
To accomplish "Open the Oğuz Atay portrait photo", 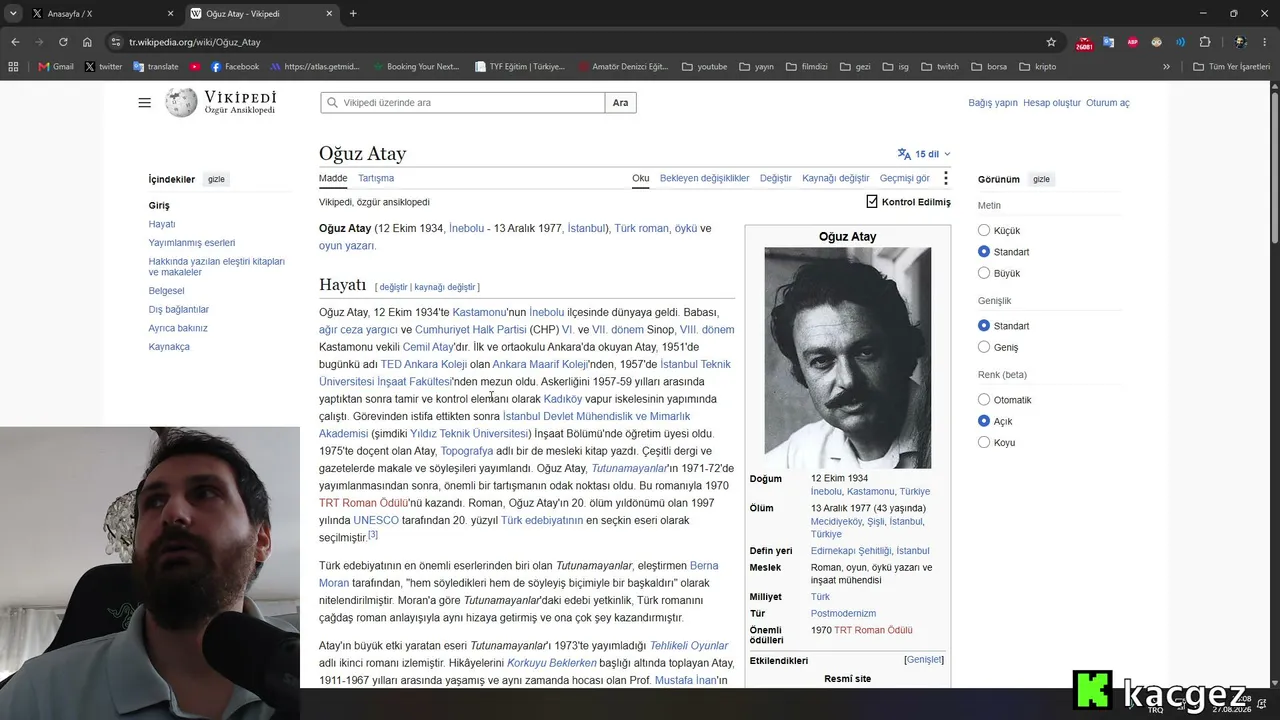I will click(847, 358).
